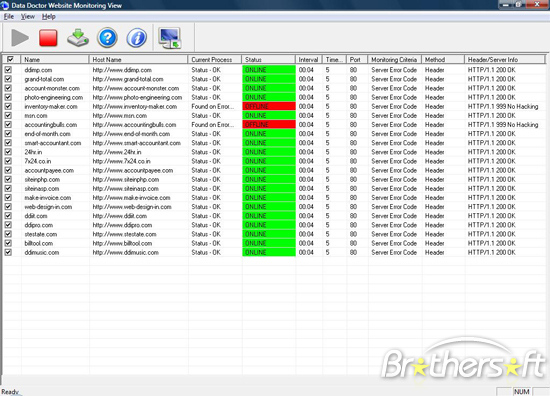Toggle checkbox for inventory-maker.com
This screenshot has height=396, width=550.
(x=8, y=106)
